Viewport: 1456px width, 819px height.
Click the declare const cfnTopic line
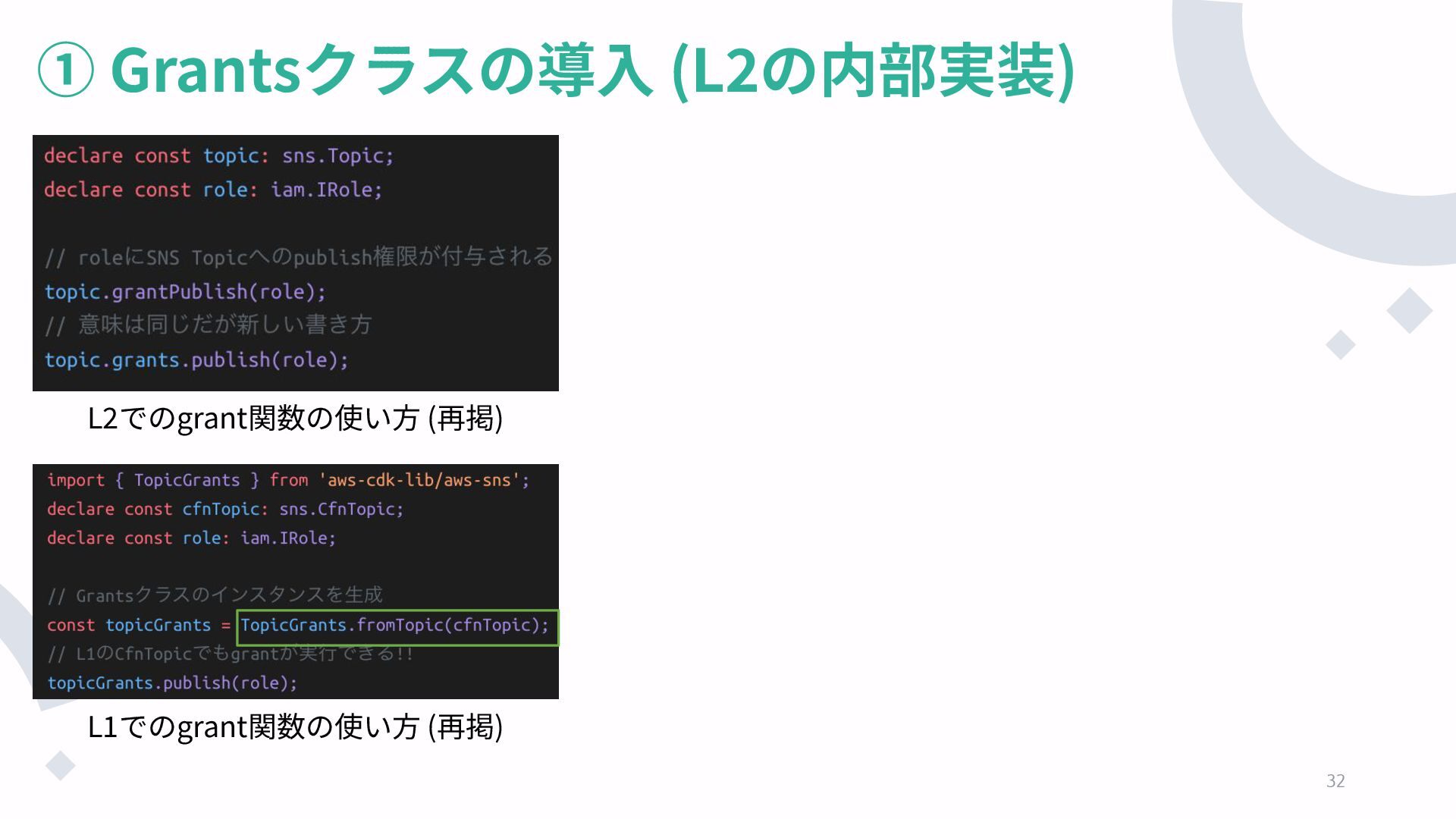tap(224, 510)
